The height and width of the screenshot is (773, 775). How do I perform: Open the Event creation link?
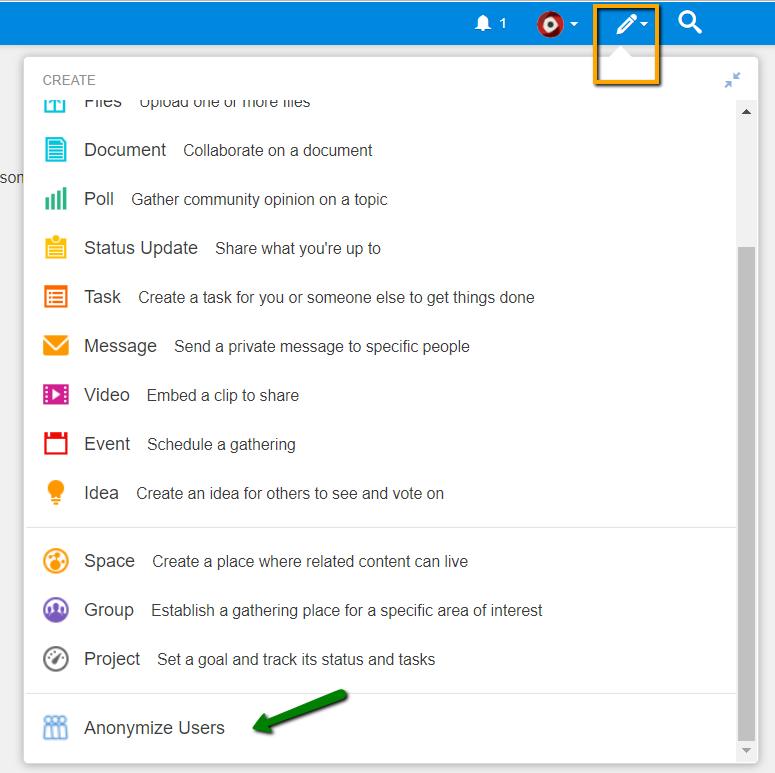[x=107, y=444]
